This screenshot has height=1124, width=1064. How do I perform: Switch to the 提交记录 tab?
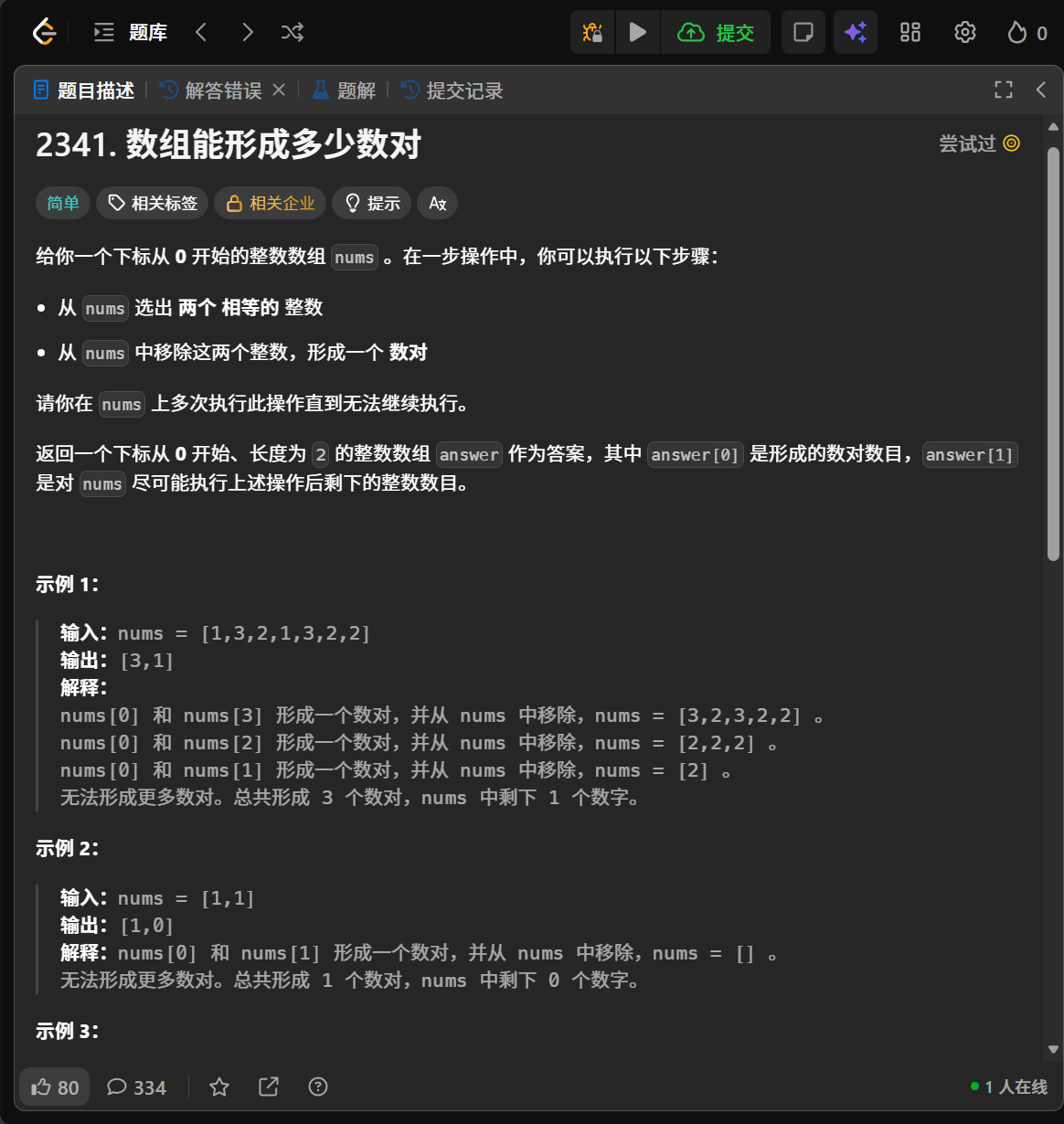[452, 90]
